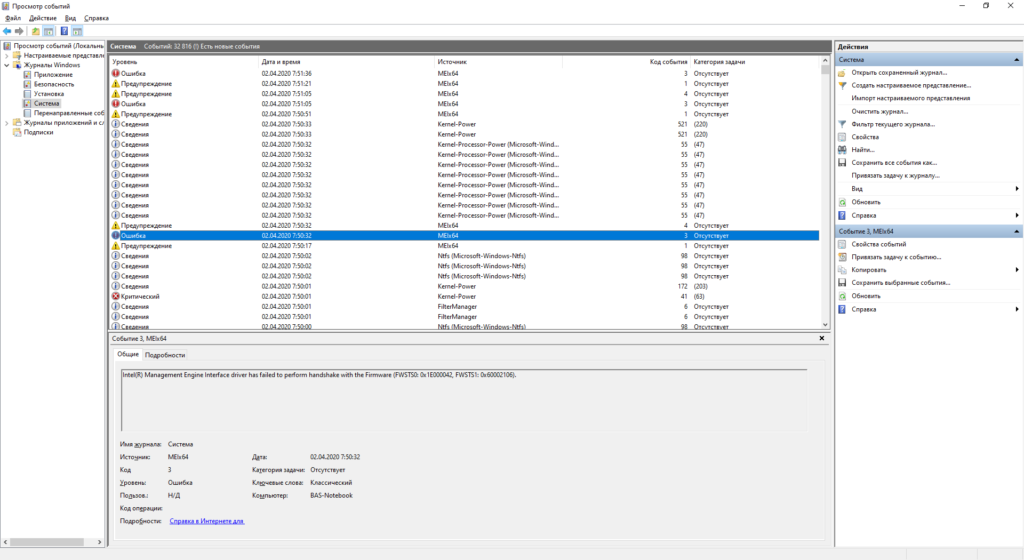Click warning icon of event at 7:51:21
Image resolution: width=1024 pixels, height=560 pixels.
116,84
